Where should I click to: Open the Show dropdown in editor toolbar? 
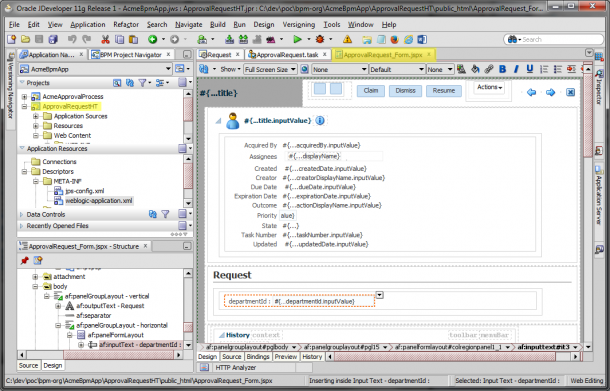(x=231, y=69)
